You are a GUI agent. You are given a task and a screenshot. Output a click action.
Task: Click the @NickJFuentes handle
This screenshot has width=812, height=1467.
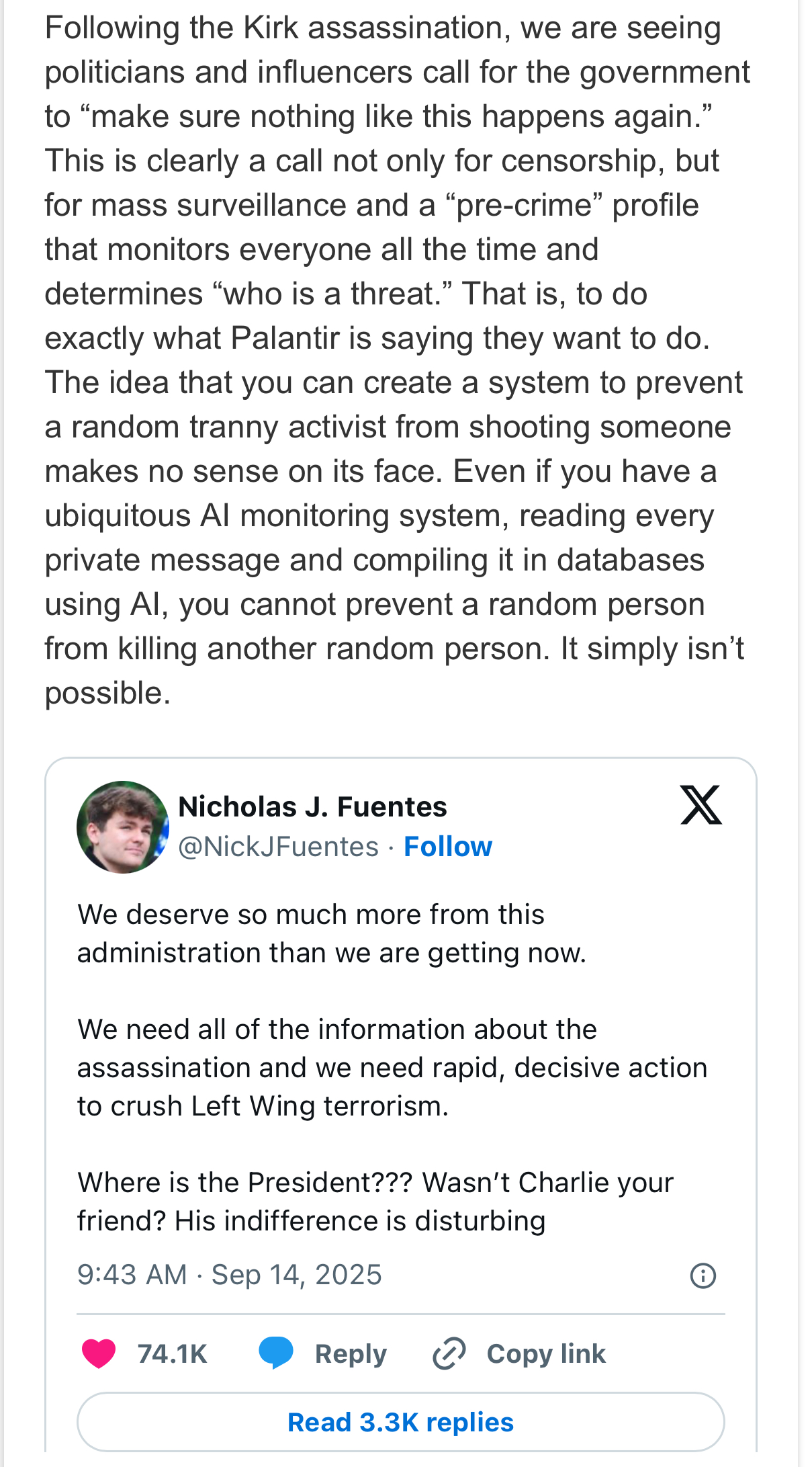(278, 847)
